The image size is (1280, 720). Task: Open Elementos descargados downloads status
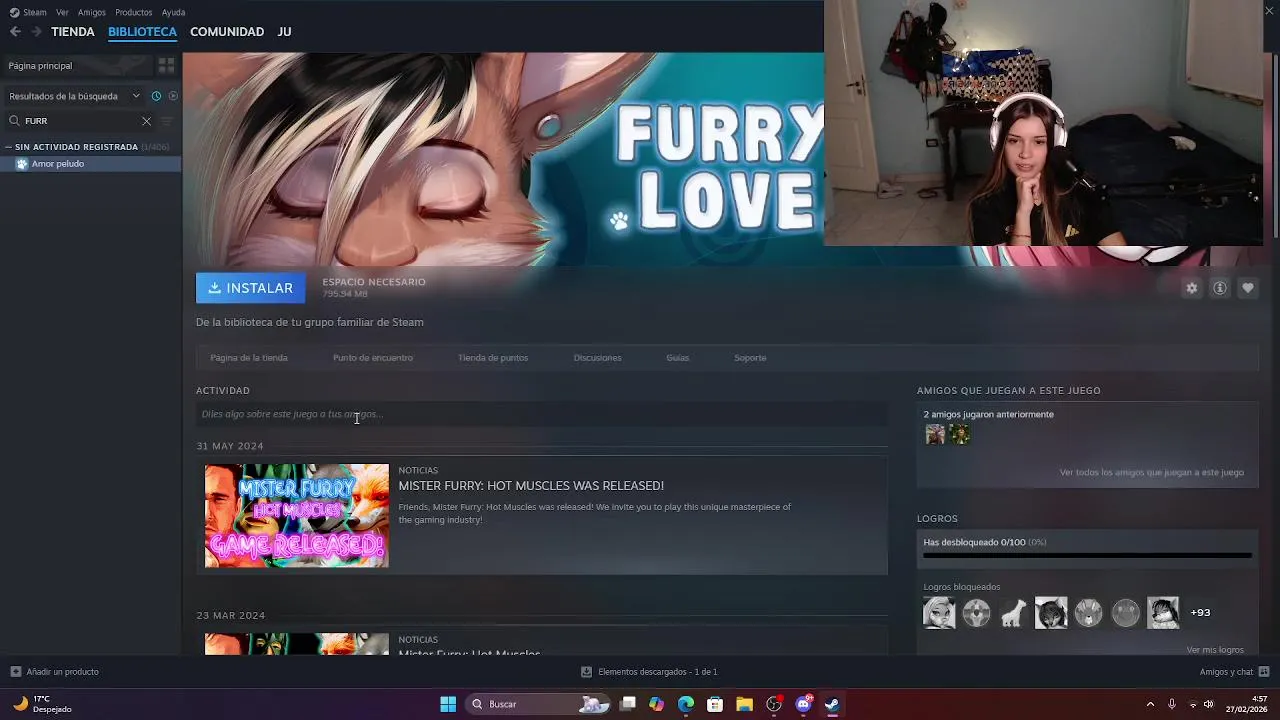(649, 672)
